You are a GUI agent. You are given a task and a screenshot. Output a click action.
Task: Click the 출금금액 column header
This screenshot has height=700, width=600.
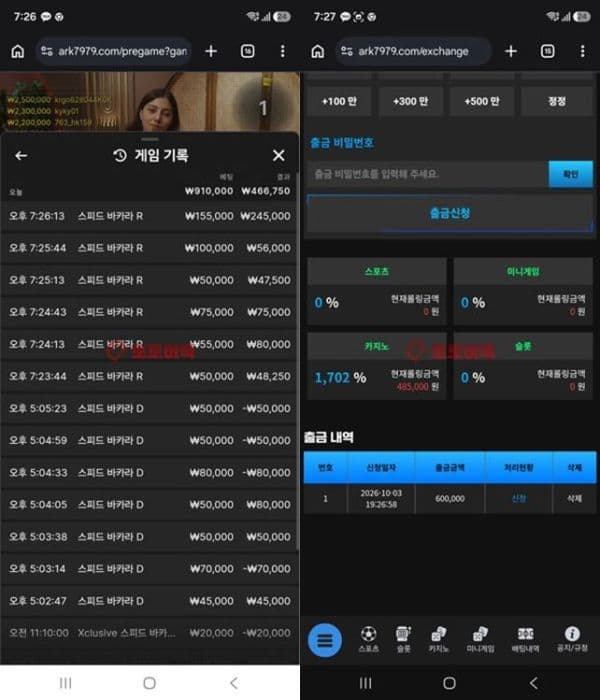coord(450,467)
